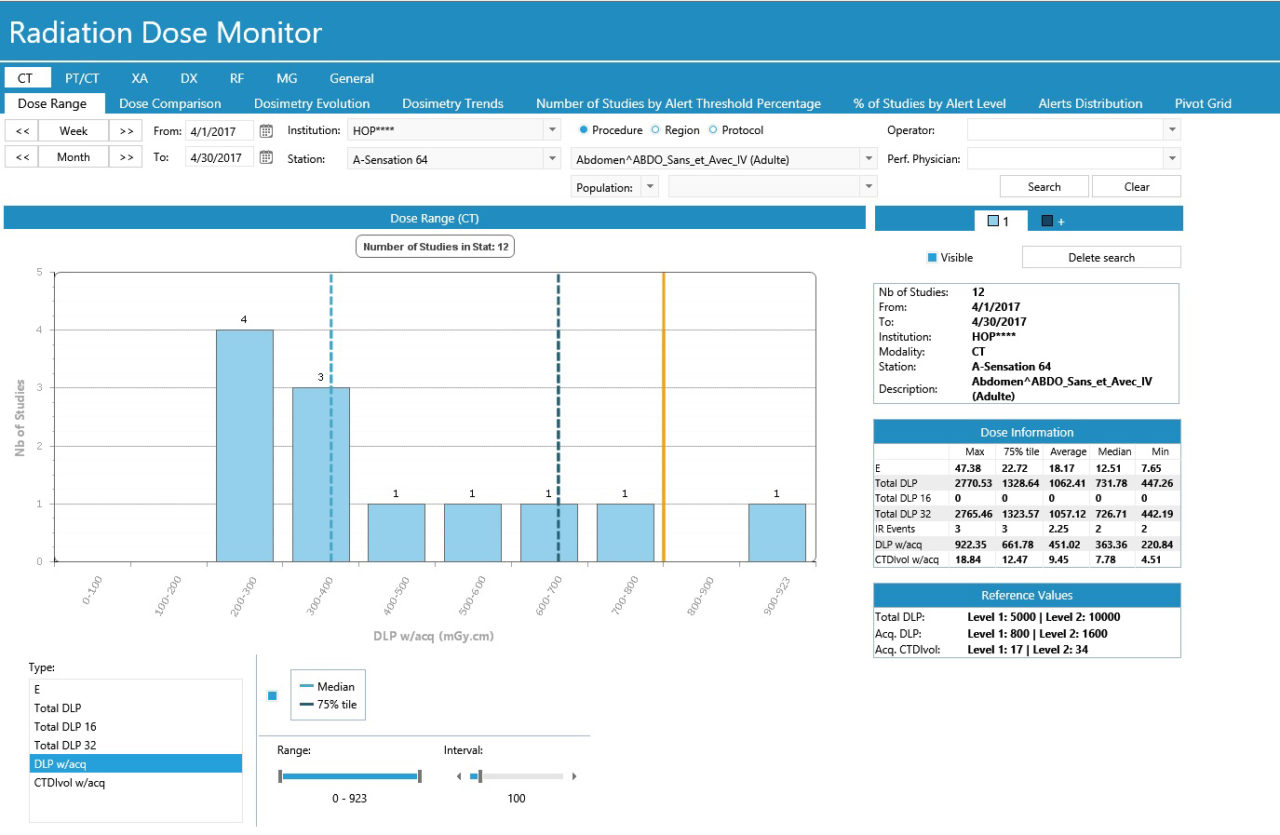
Task: Go to previous week using back arrows
Action: (x=22, y=131)
